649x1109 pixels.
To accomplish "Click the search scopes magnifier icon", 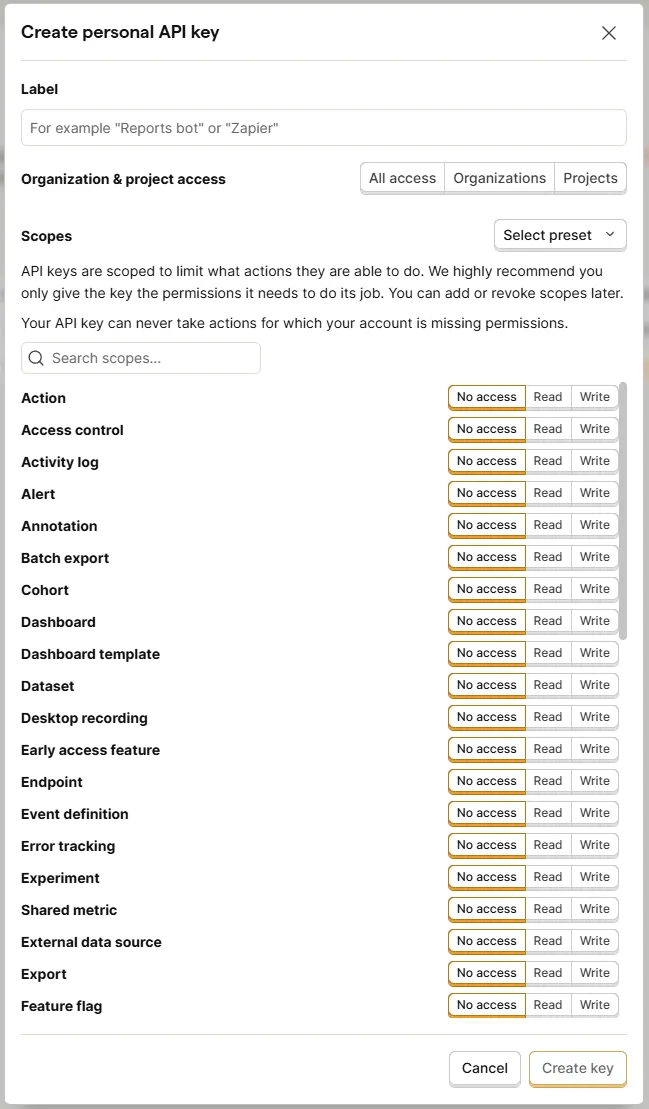I will pyautogui.click(x=37, y=358).
